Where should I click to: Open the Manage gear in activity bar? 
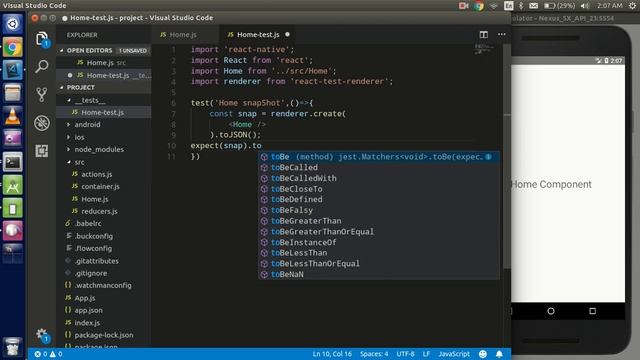42,335
